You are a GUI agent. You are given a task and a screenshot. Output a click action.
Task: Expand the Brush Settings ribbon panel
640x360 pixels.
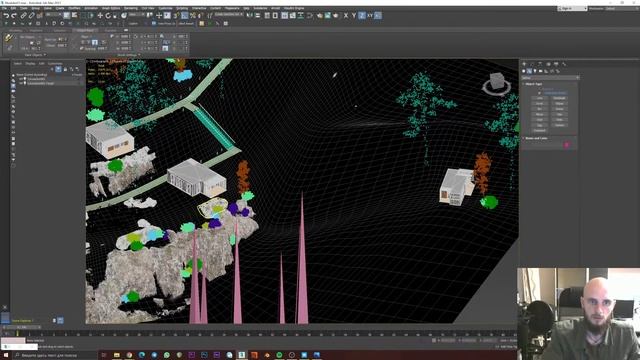pyautogui.click(x=128, y=55)
